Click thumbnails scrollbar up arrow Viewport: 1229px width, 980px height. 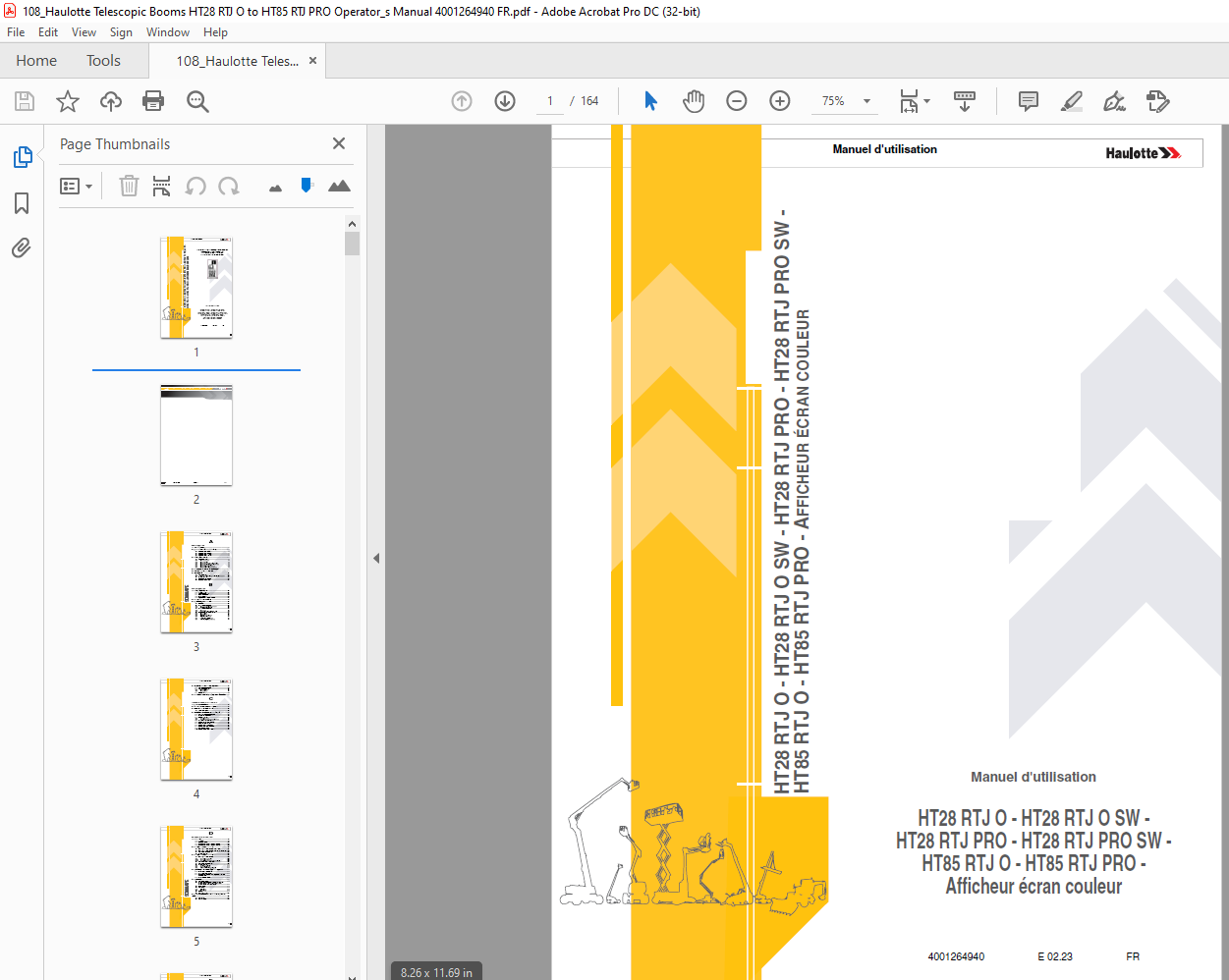352,223
